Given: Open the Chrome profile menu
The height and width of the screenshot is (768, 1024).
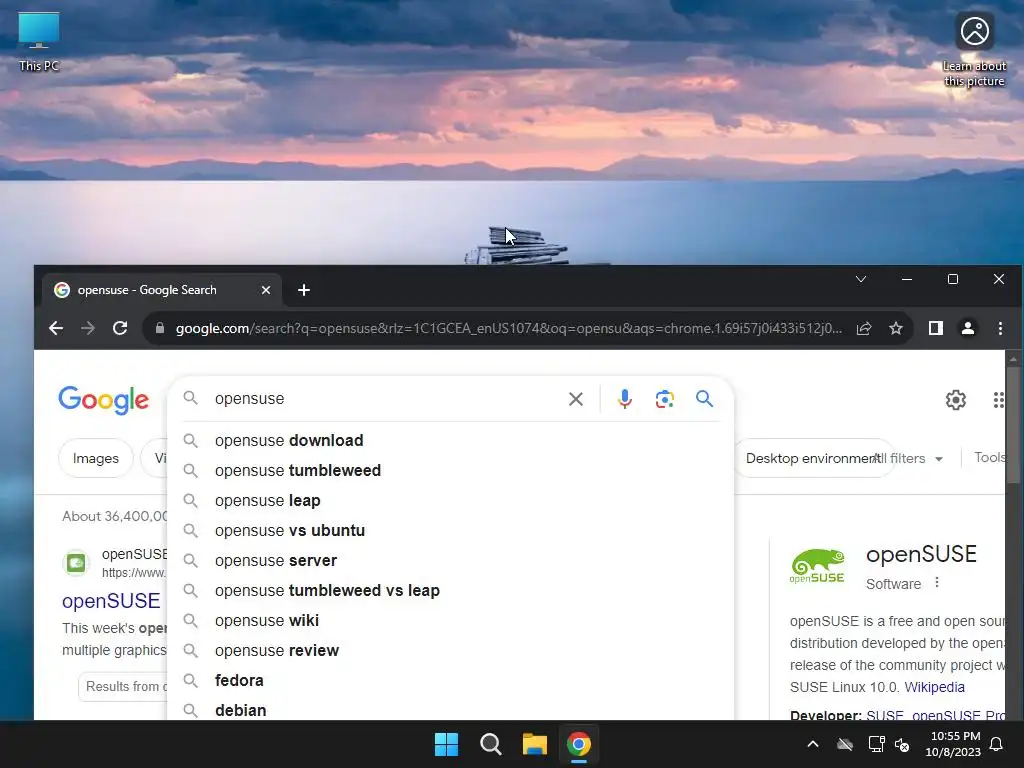Looking at the screenshot, I should coord(968,328).
